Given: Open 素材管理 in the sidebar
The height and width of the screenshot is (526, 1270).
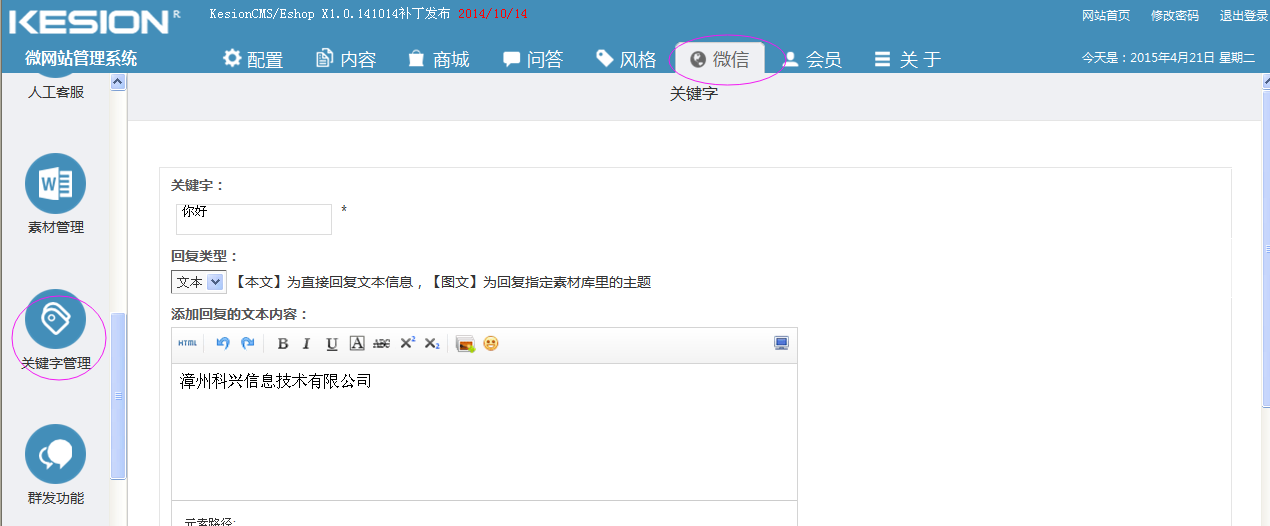Looking at the screenshot, I should pos(56,194).
